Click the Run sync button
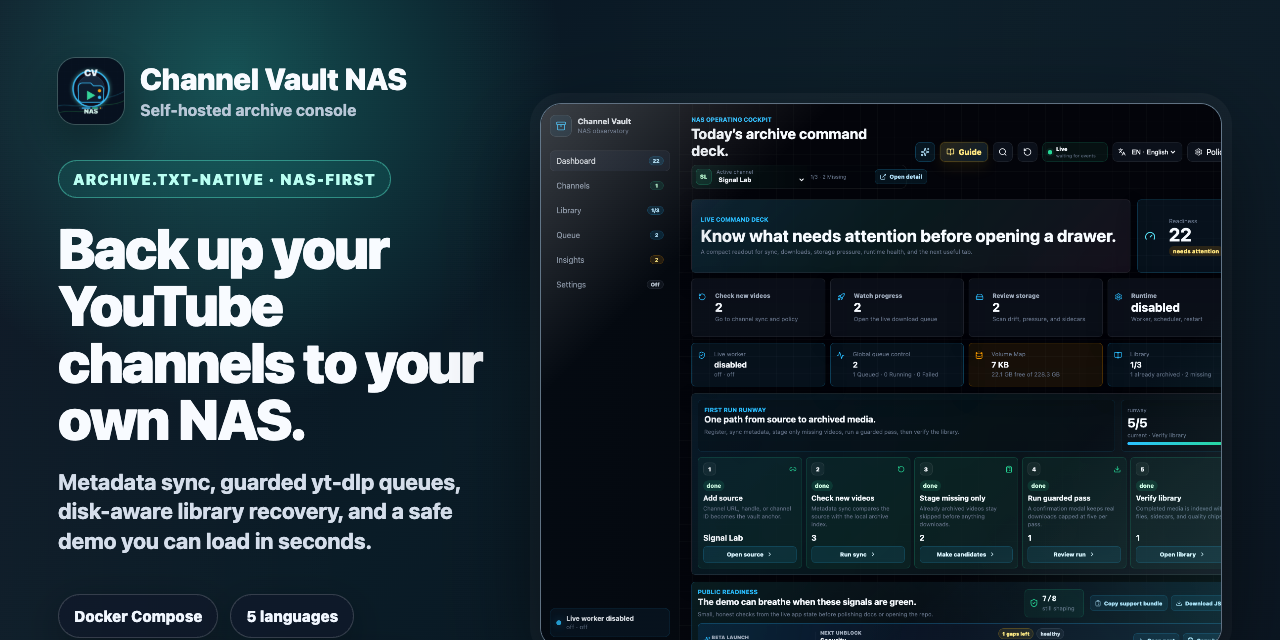Screen dimensions: 1280x640 click(858, 554)
